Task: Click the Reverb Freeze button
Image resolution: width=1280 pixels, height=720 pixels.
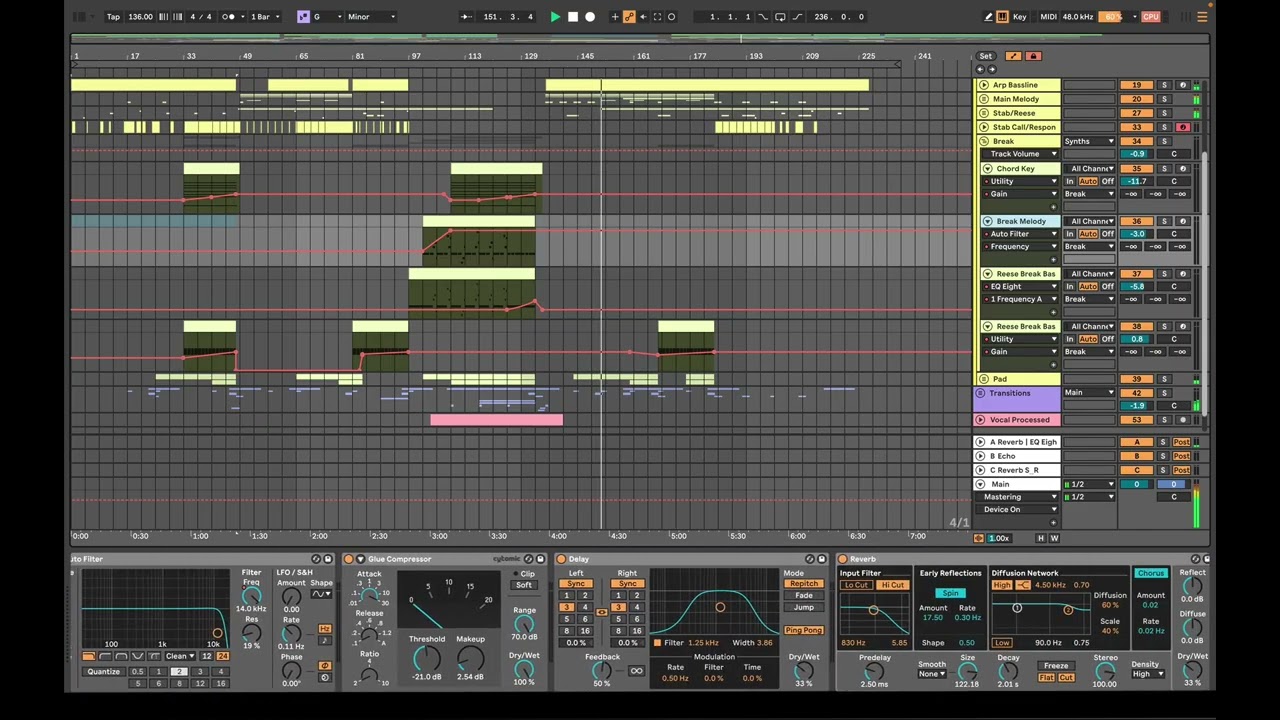Action: click(1056, 666)
